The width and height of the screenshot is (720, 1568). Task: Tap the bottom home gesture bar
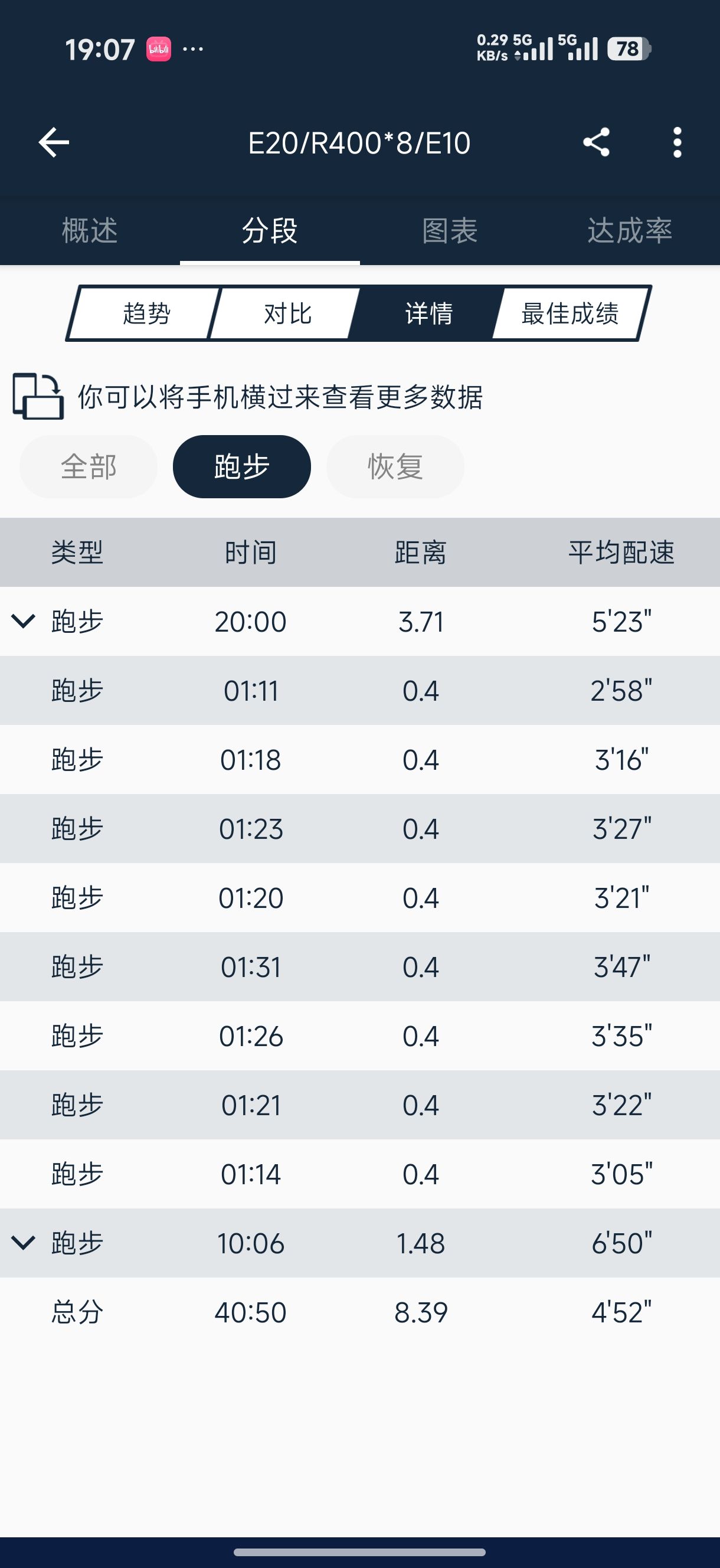(359, 1551)
